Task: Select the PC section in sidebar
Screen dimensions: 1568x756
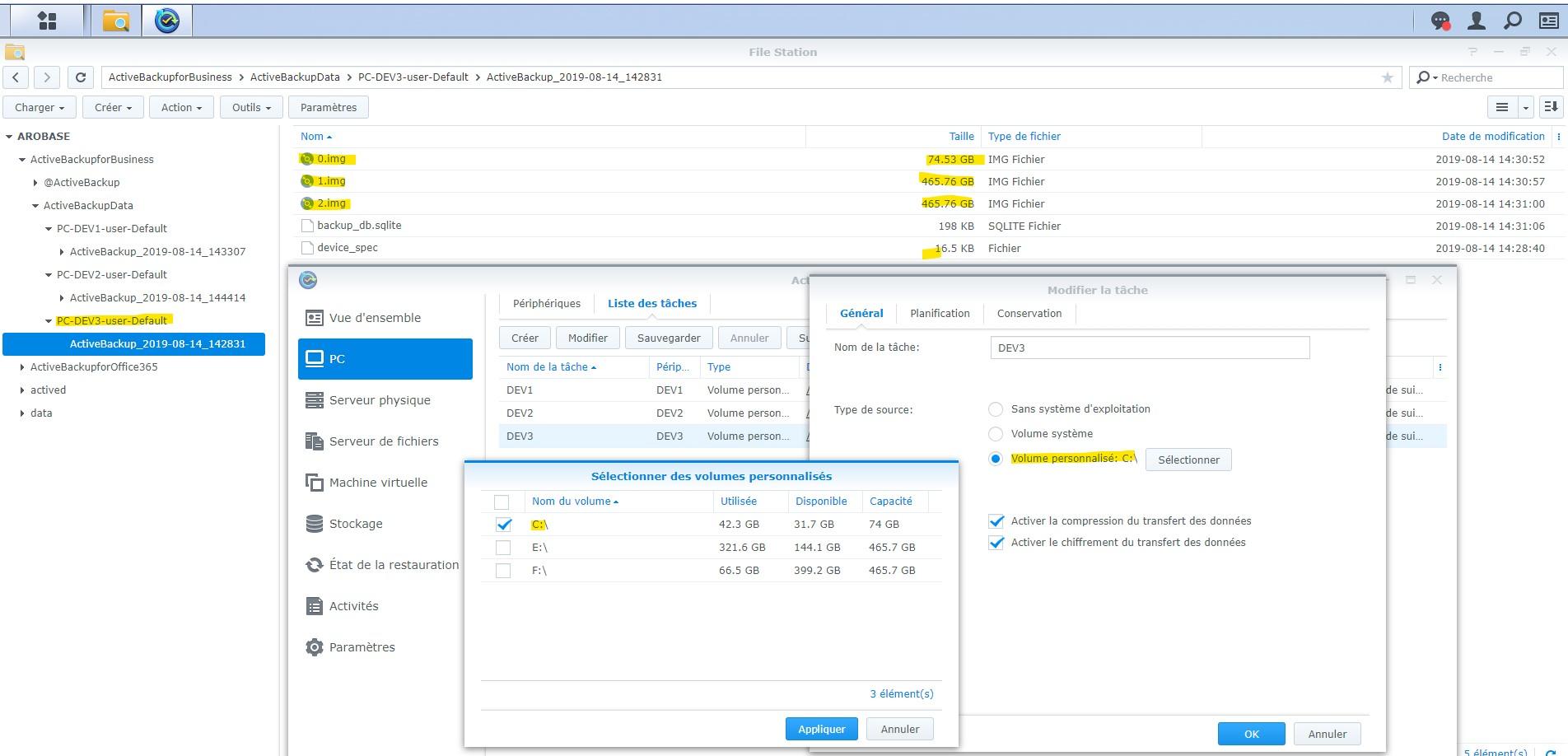Action: 385,359
